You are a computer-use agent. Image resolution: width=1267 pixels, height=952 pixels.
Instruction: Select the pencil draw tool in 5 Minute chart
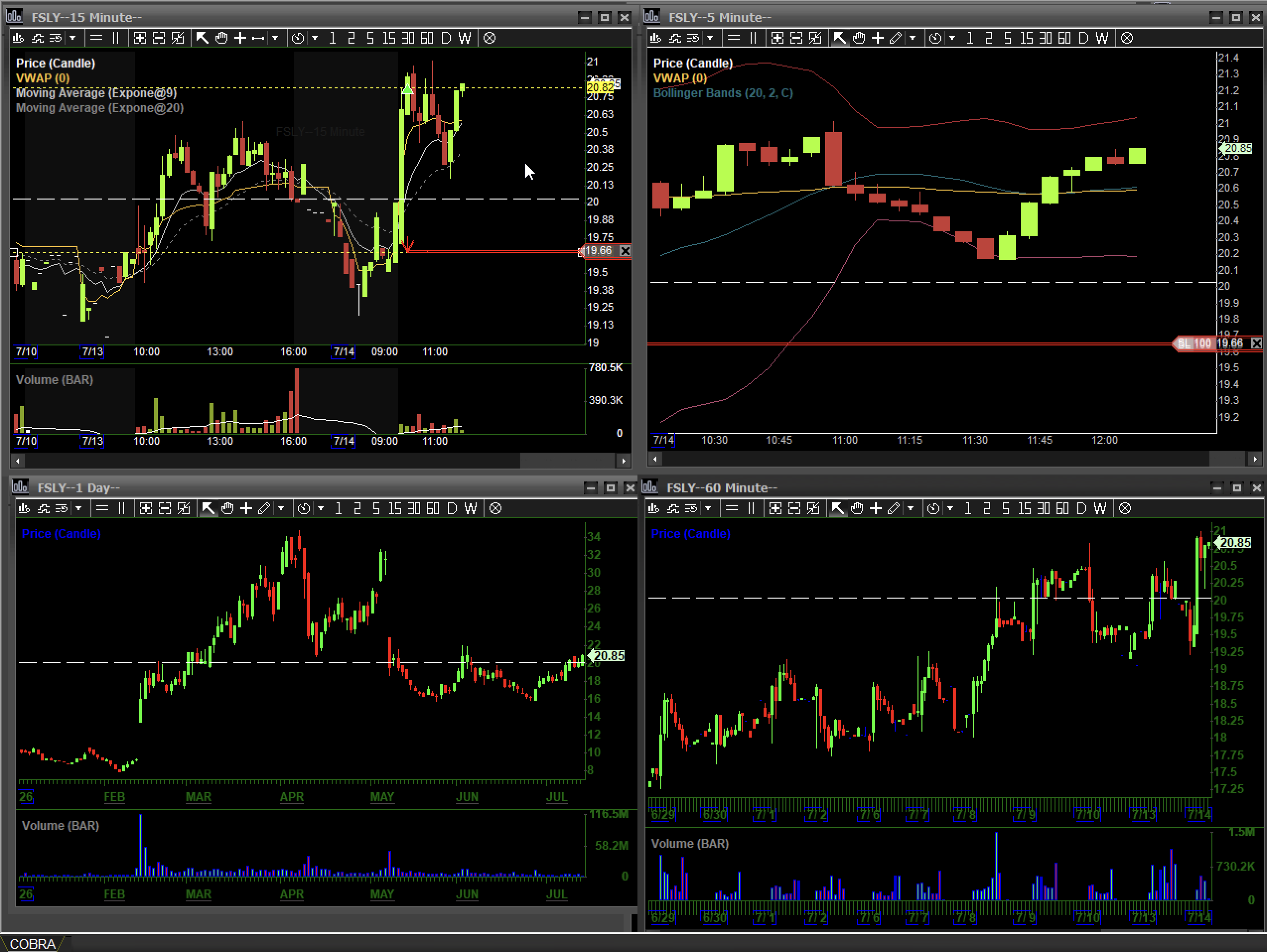[896, 38]
